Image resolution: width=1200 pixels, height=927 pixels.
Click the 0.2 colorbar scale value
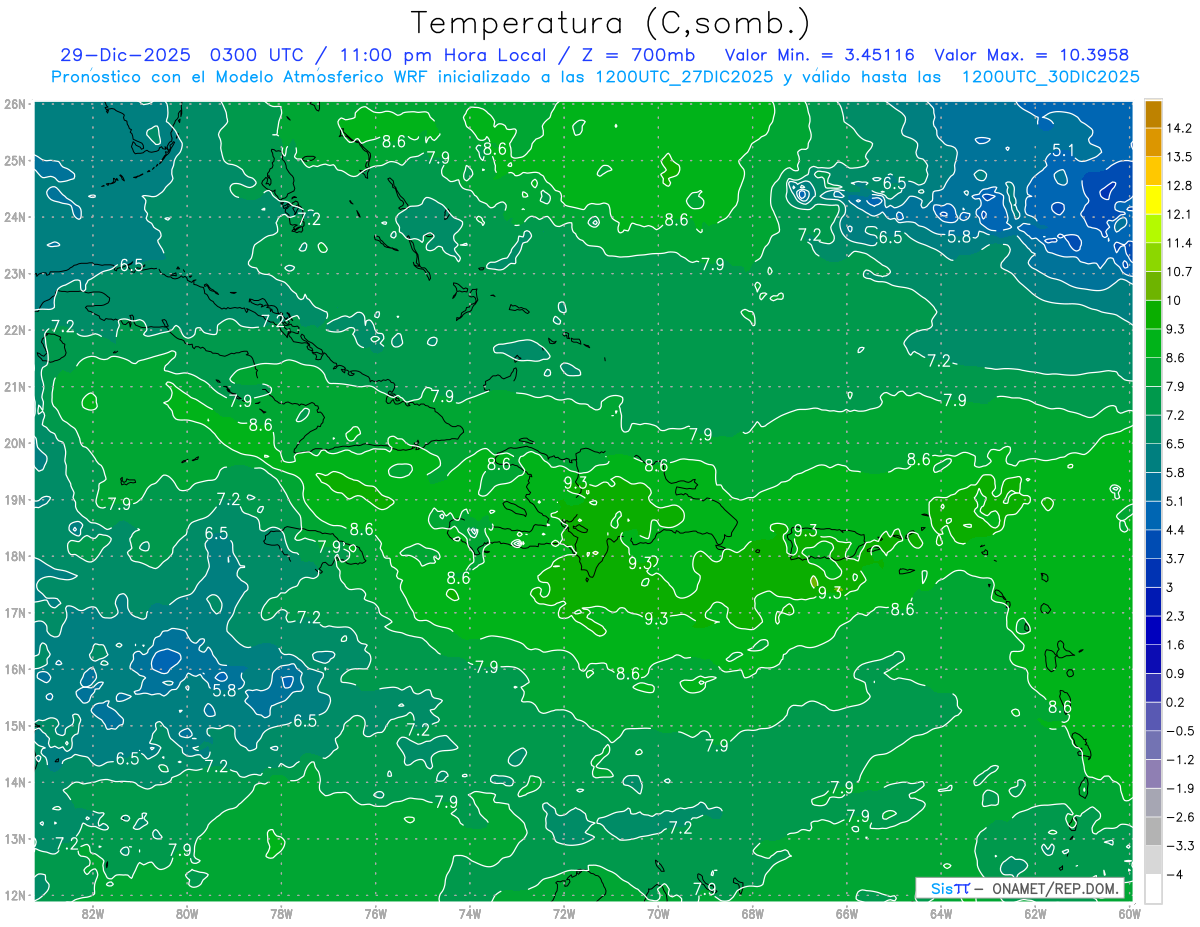[x=1175, y=702]
